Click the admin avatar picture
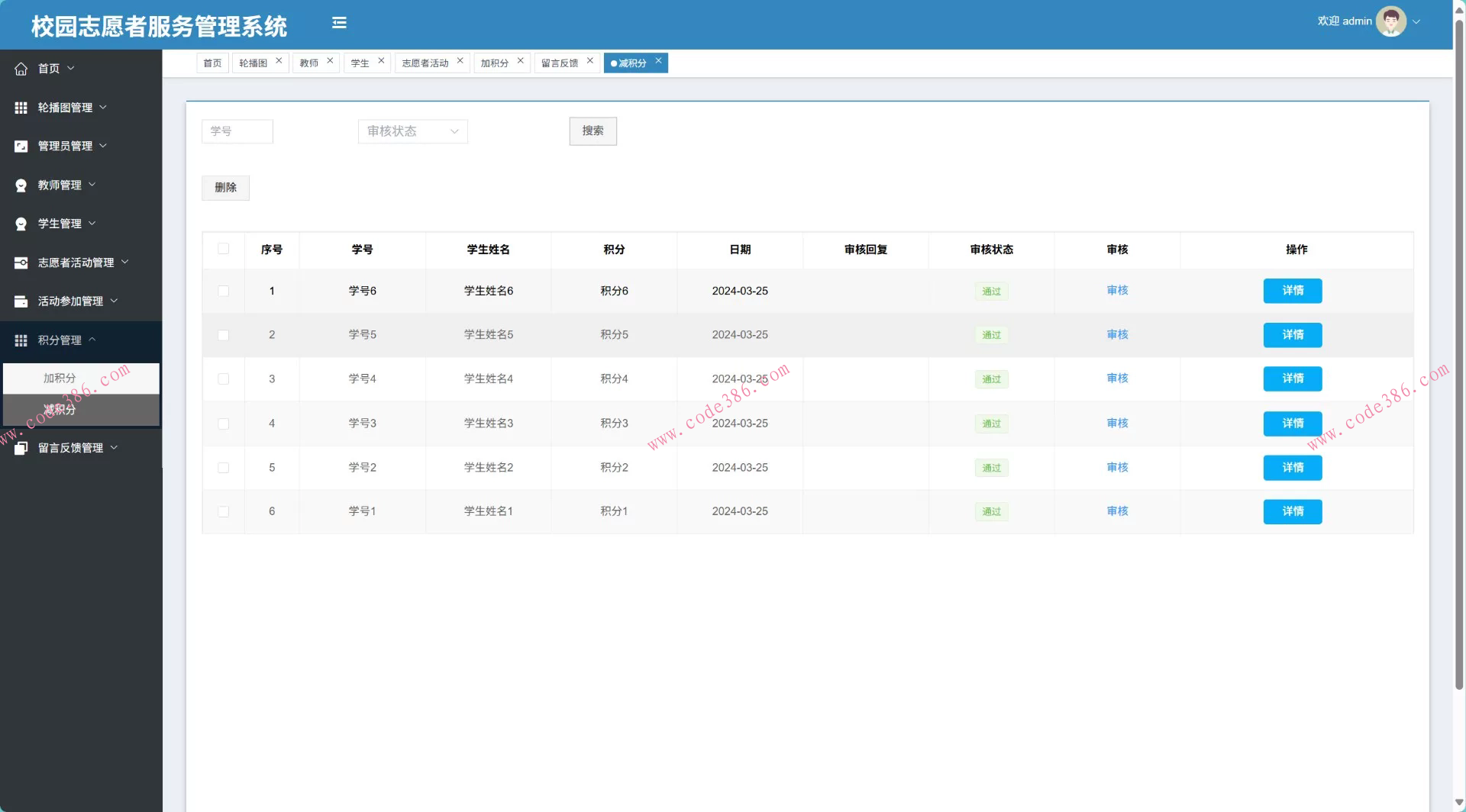 coord(1390,21)
